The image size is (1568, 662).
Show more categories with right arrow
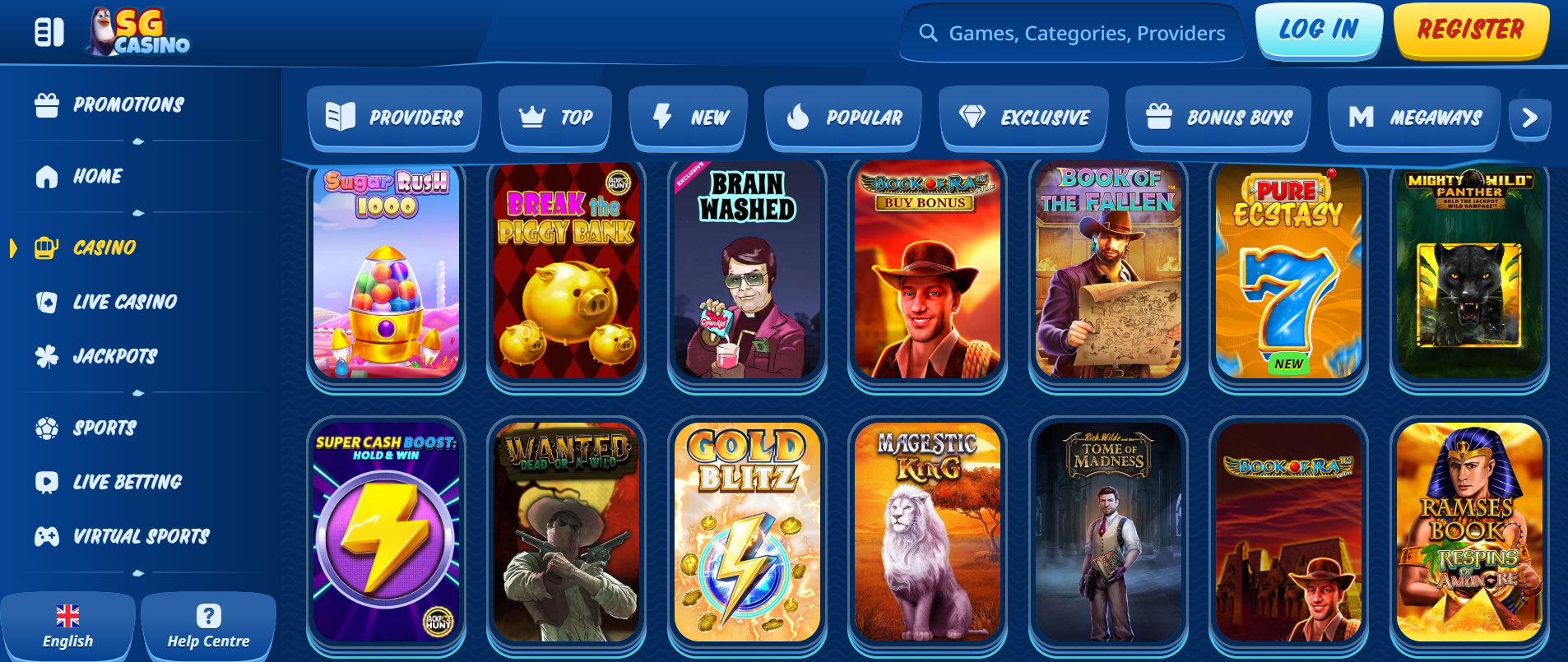click(1530, 118)
